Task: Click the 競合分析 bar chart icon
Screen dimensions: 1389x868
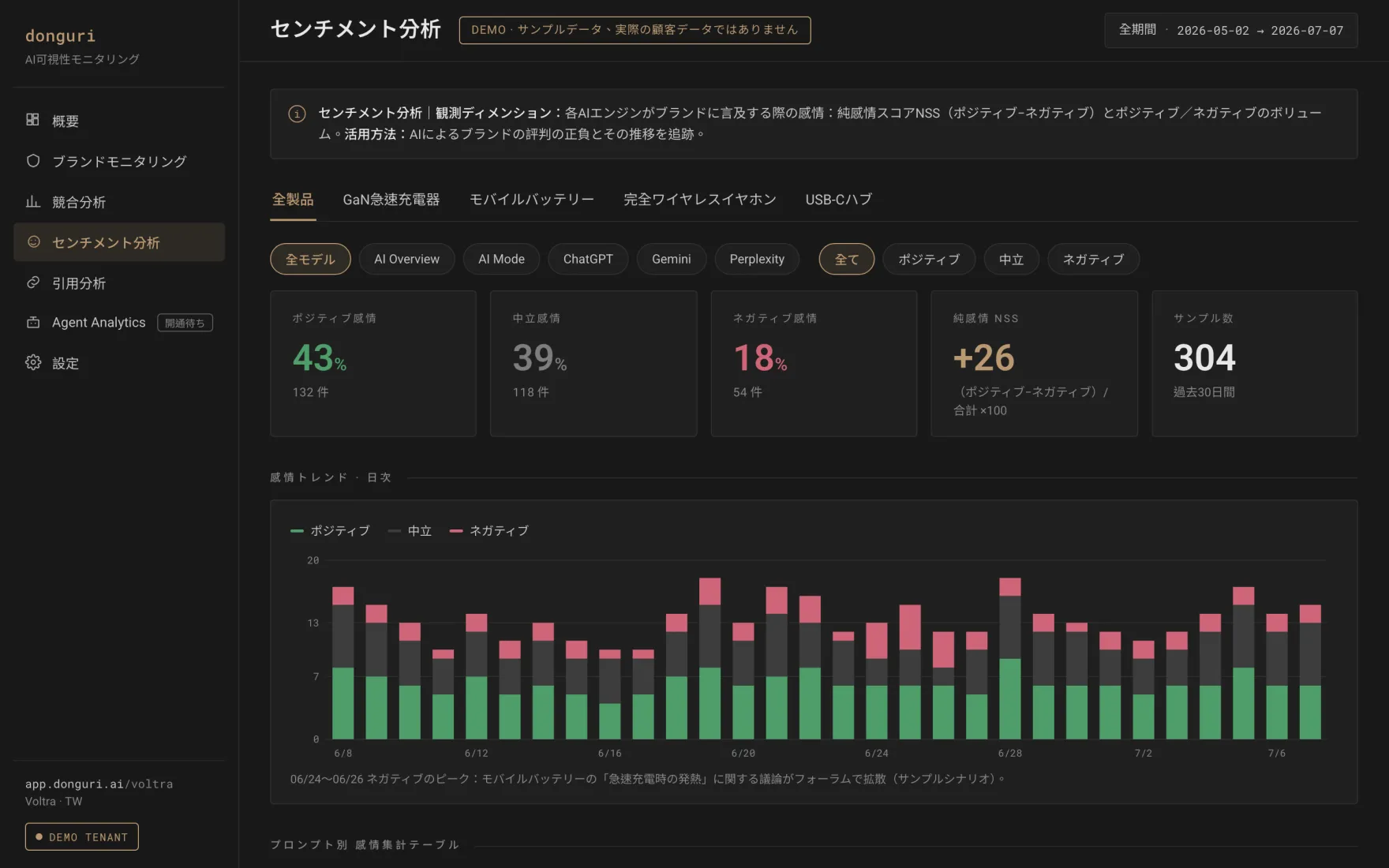Action: tap(32, 202)
